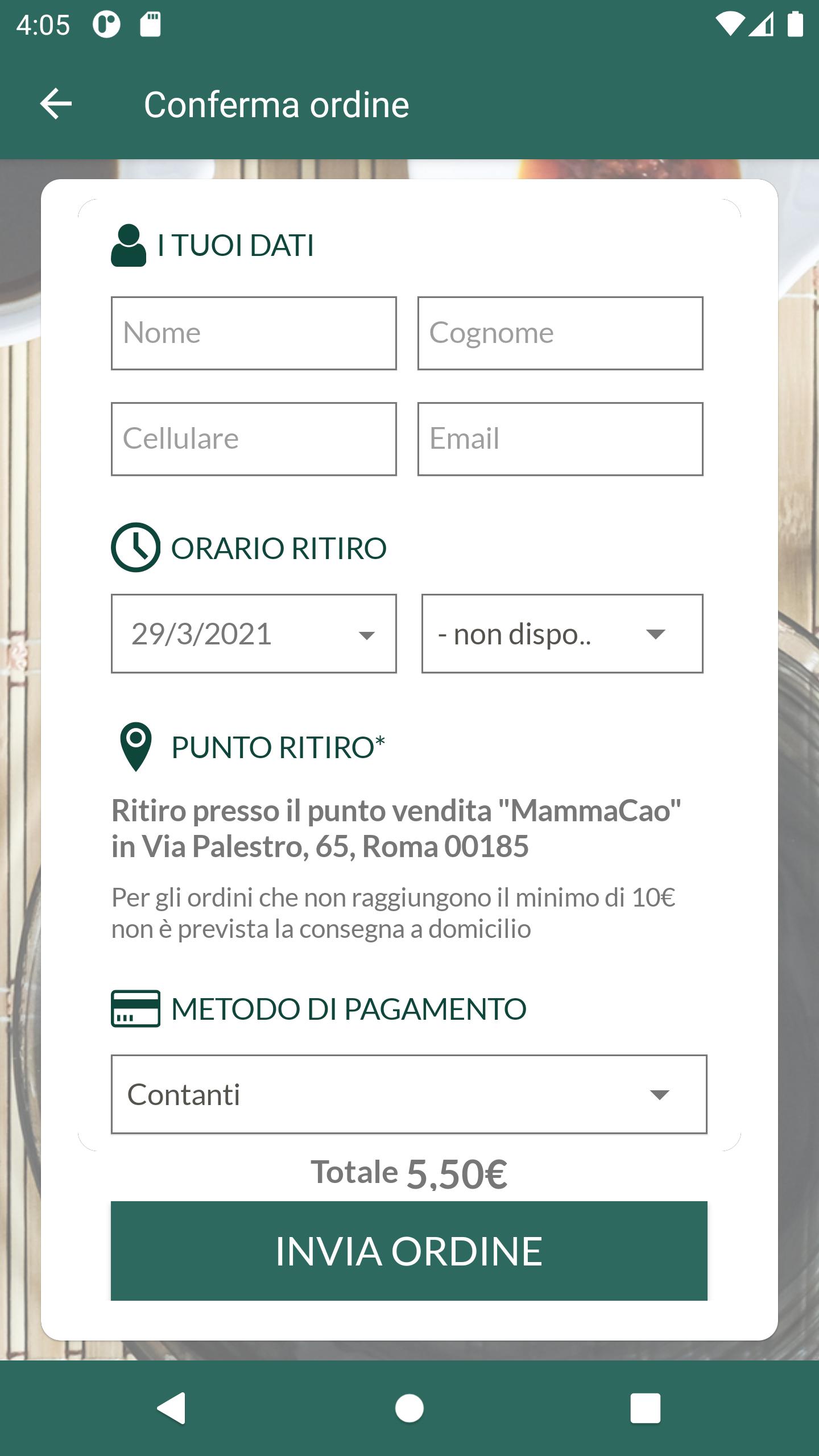The width and height of the screenshot is (819, 1456).
Task: Open the pickup time dropdown showing non dispo..
Action: 562,634
